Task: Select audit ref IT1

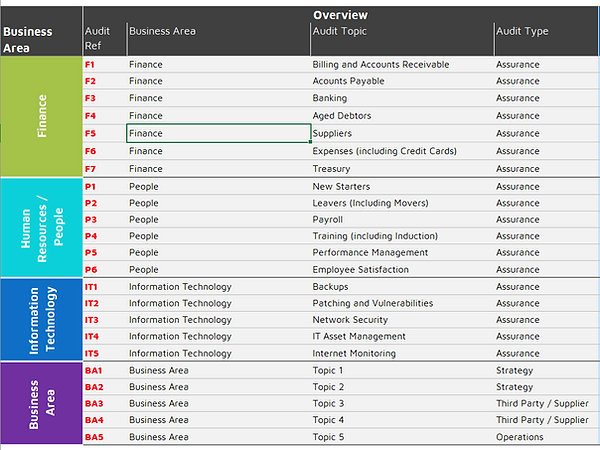Action: tap(104, 287)
